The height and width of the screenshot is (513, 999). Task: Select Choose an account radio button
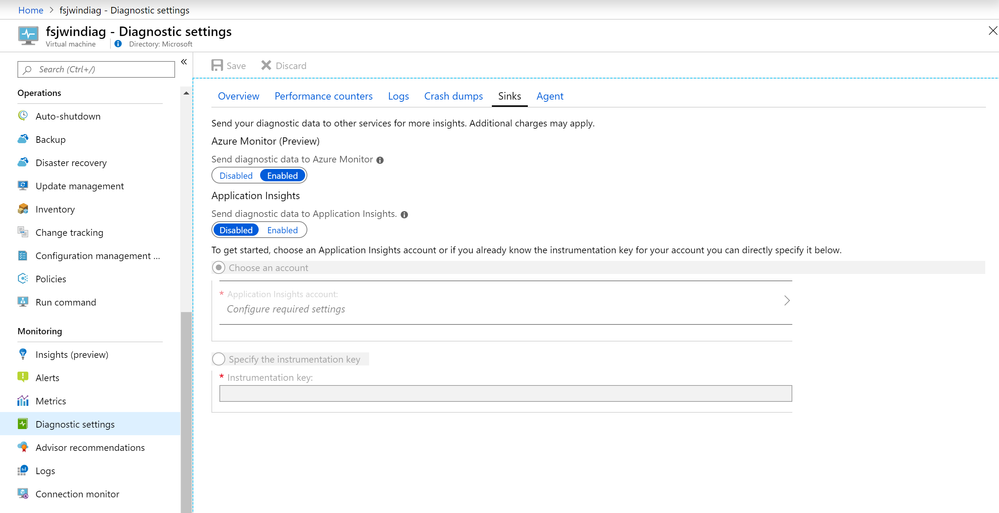(x=219, y=268)
